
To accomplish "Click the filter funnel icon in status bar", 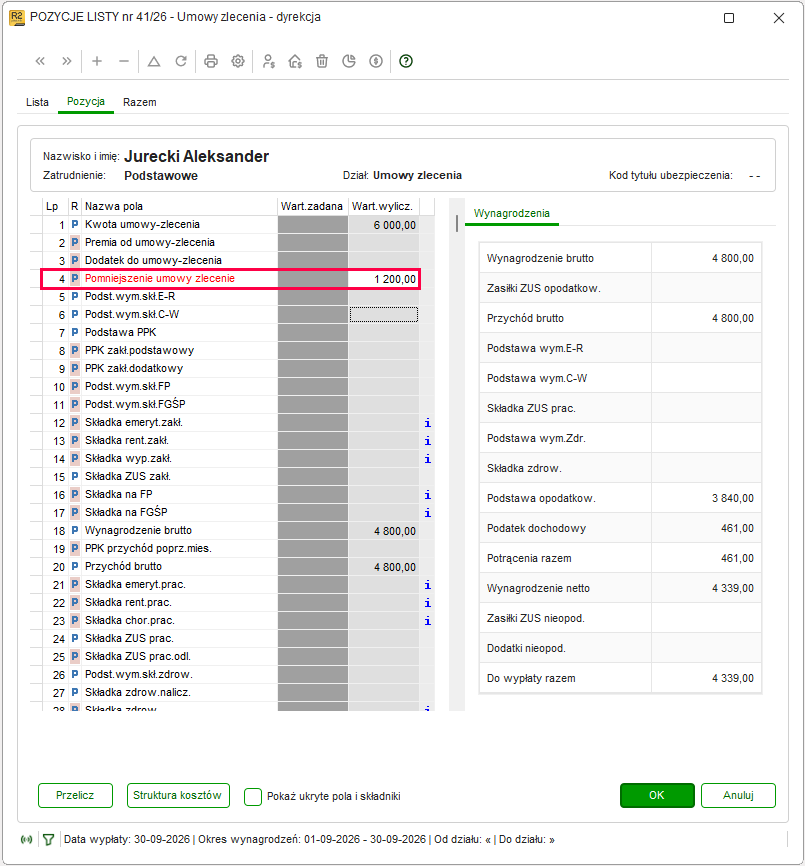I will pyautogui.click(x=49, y=840).
